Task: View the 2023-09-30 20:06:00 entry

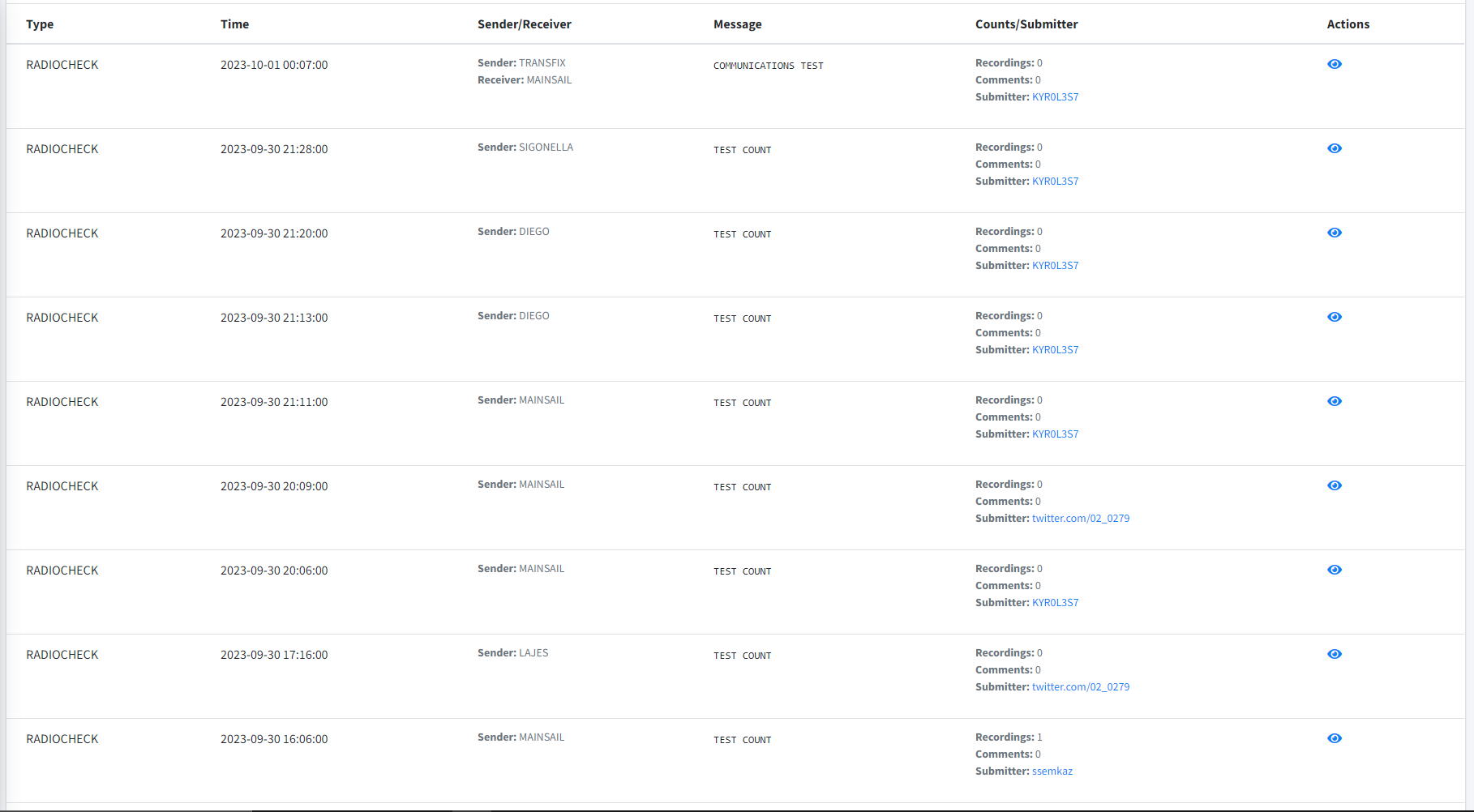Action: click(x=1335, y=570)
